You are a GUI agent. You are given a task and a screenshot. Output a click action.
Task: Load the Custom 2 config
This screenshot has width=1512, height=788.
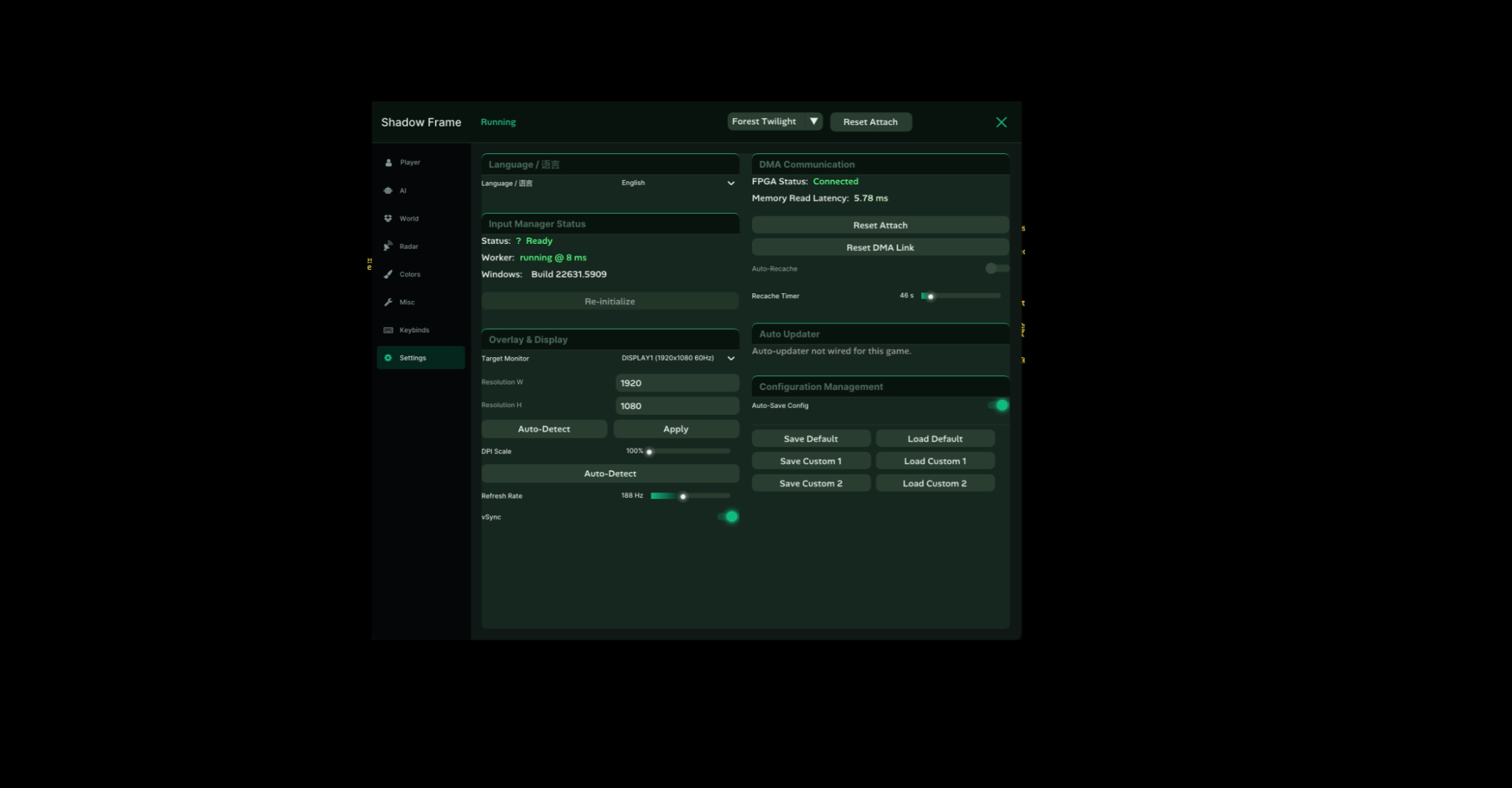click(x=935, y=484)
